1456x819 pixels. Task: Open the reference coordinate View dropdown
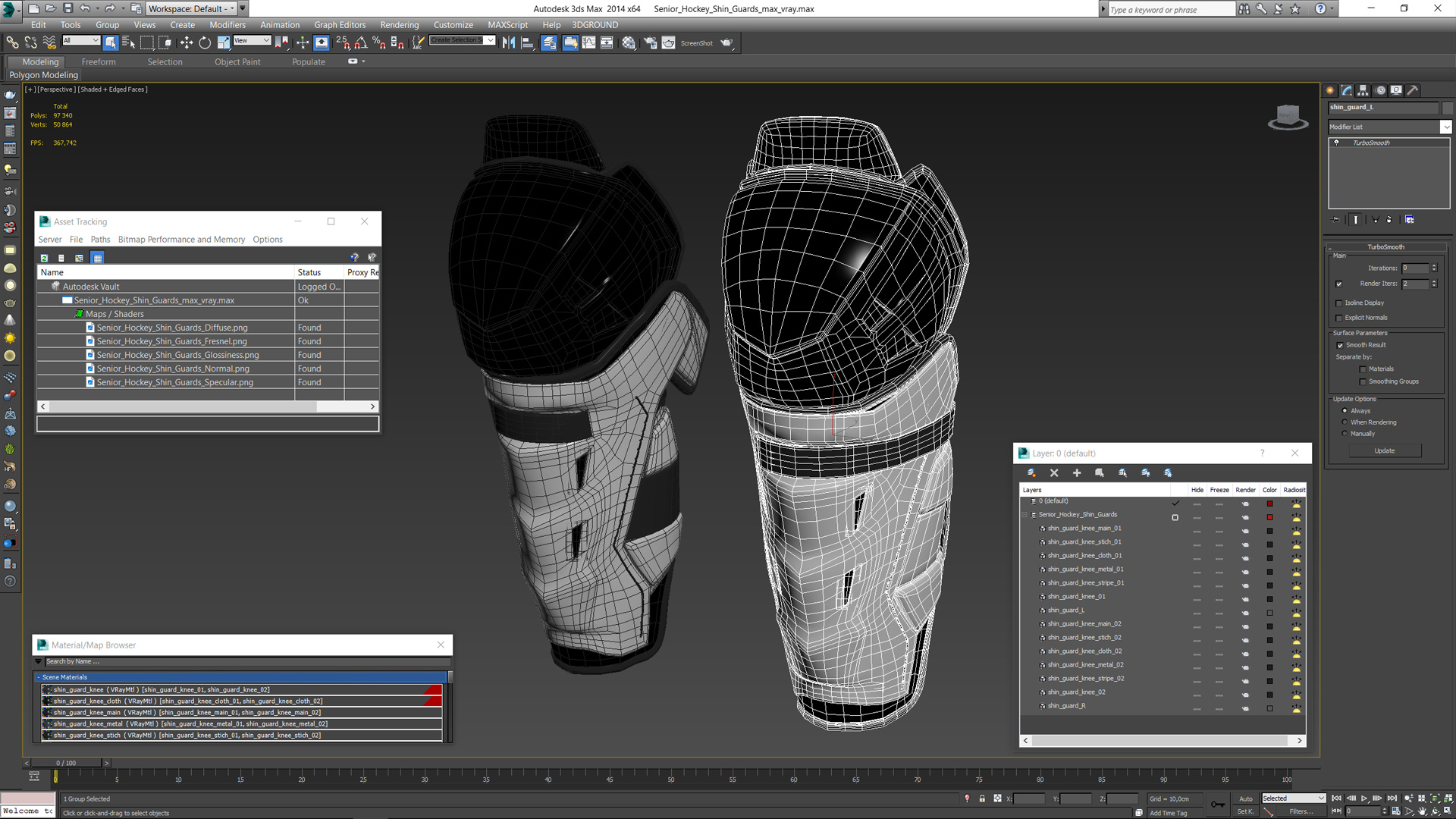tap(252, 41)
